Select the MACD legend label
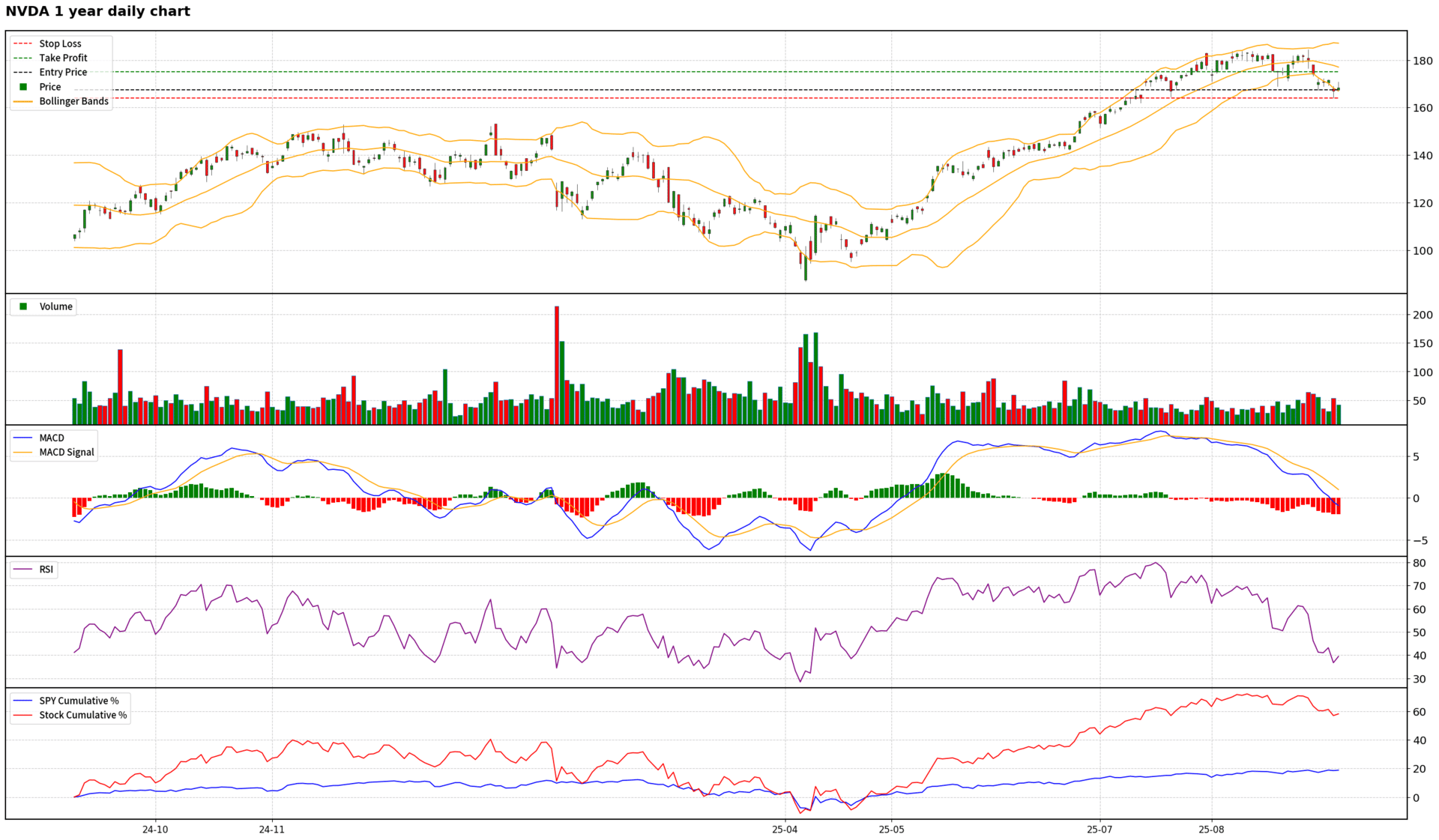The image size is (1439, 840). 52,438
